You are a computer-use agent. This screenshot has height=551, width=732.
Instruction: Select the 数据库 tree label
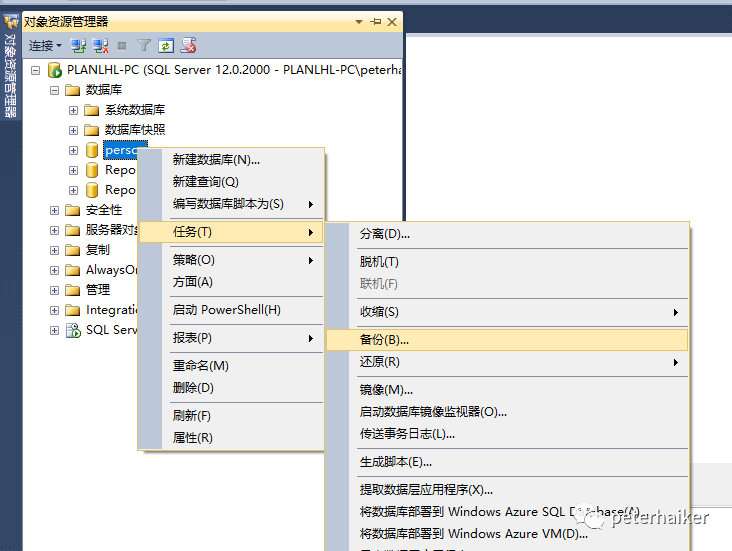pyautogui.click(x=104, y=90)
